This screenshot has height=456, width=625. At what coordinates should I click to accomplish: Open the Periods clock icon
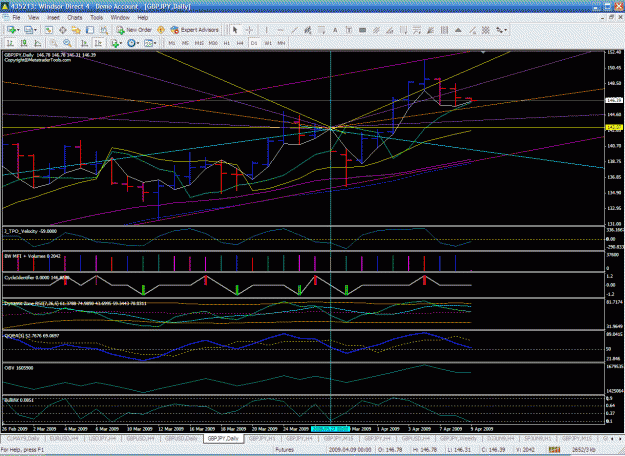(131, 43)
